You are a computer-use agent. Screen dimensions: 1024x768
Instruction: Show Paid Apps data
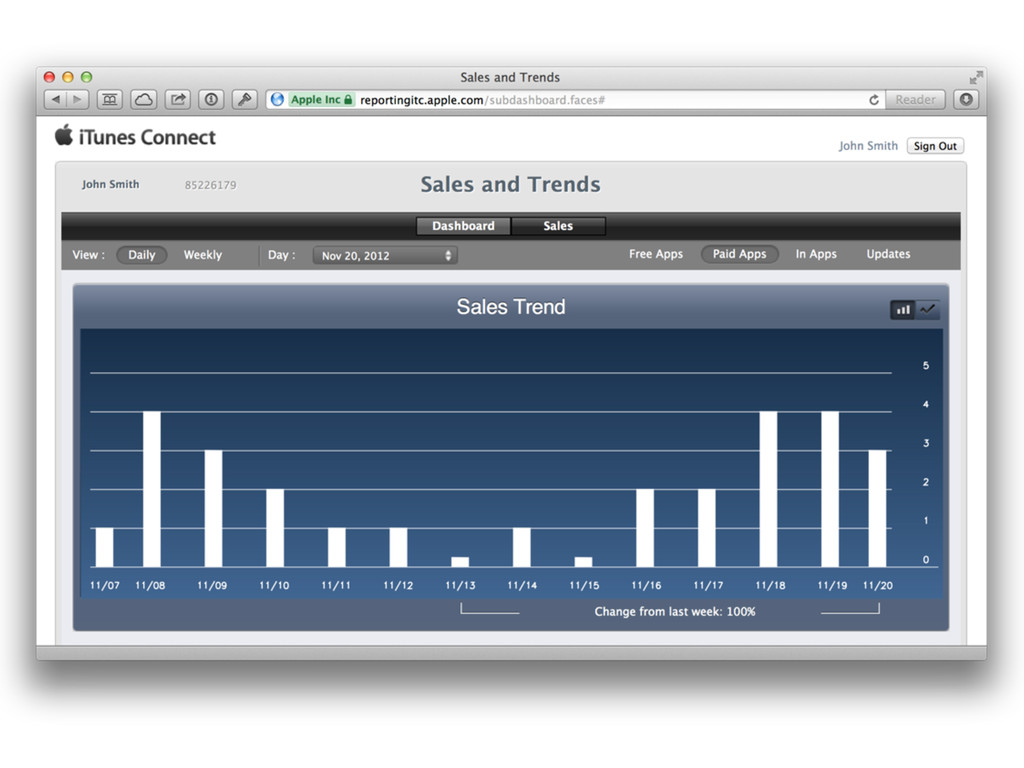click(x=739, y=254)
